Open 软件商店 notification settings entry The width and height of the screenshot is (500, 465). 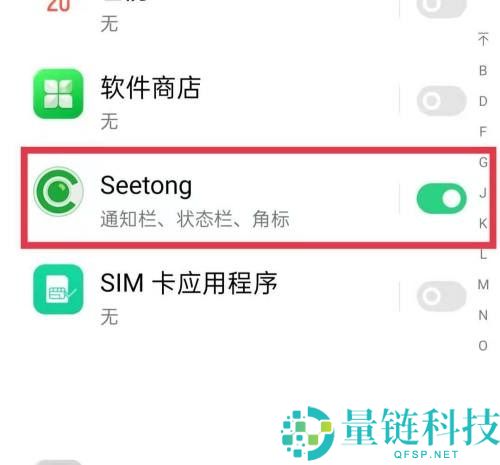tap(213, 101)
